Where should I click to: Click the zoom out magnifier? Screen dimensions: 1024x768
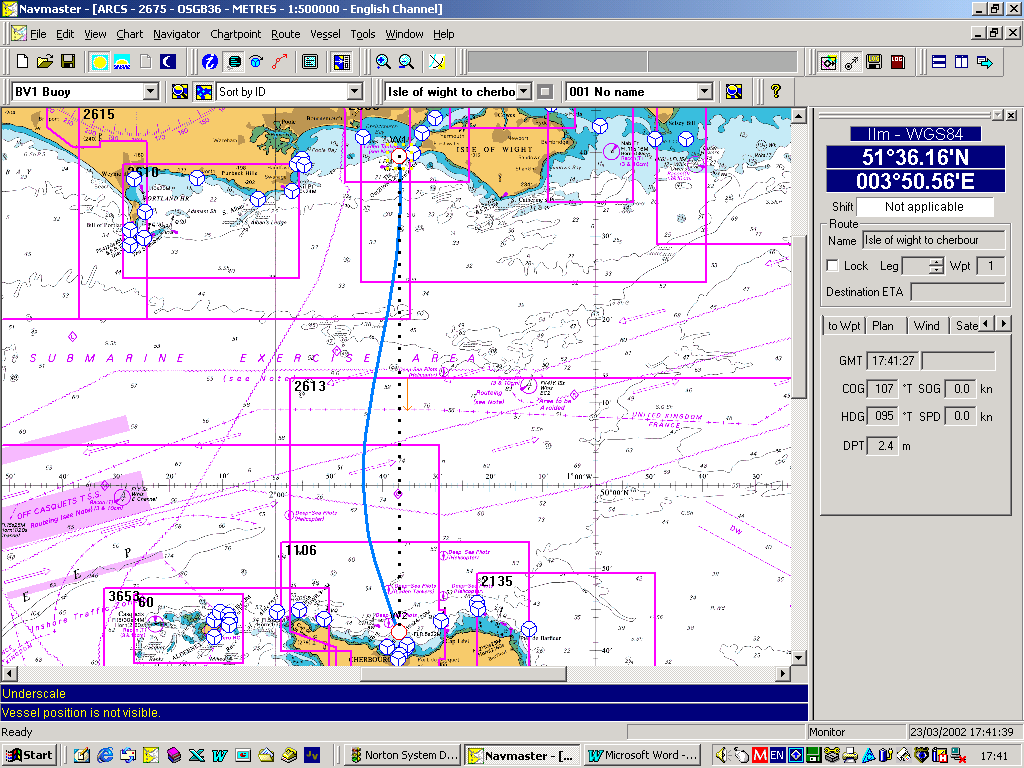406,62
